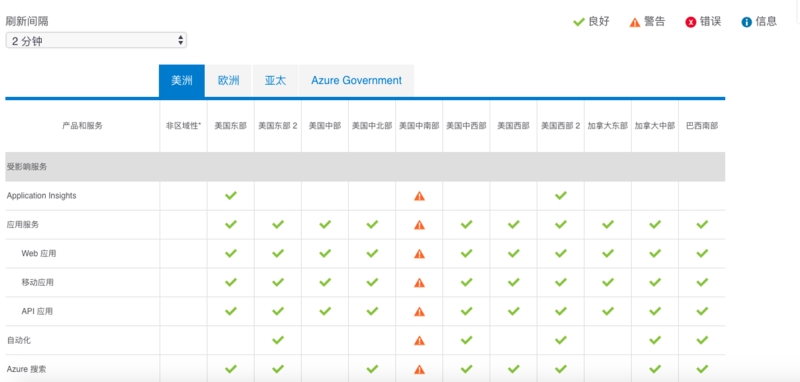Click the blue 信息 legend icon
The height and width of the screenshot is (382, 800).
pyautogui.click(x=747, y=22)
